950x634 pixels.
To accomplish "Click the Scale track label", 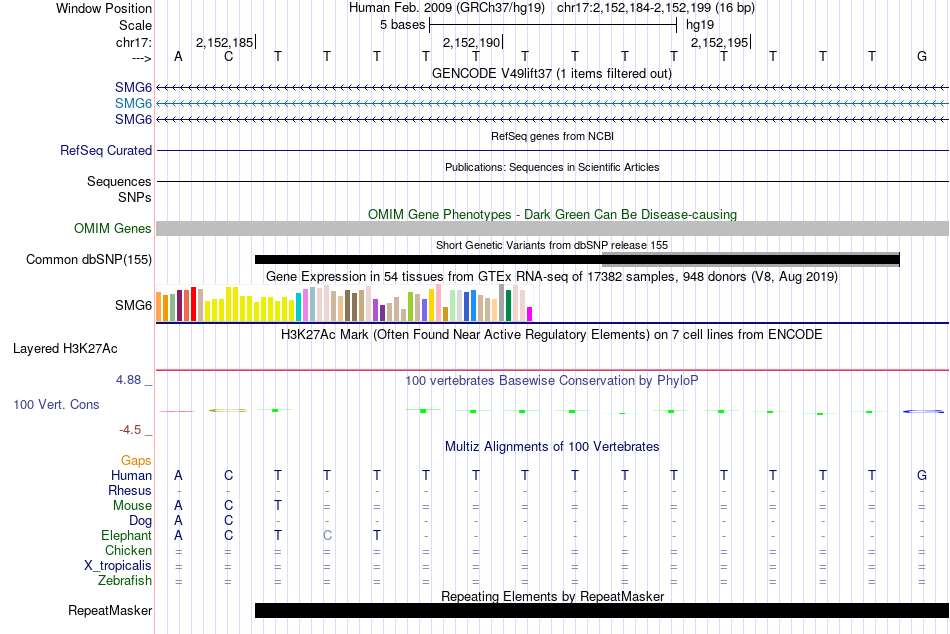I will [135, 25].
